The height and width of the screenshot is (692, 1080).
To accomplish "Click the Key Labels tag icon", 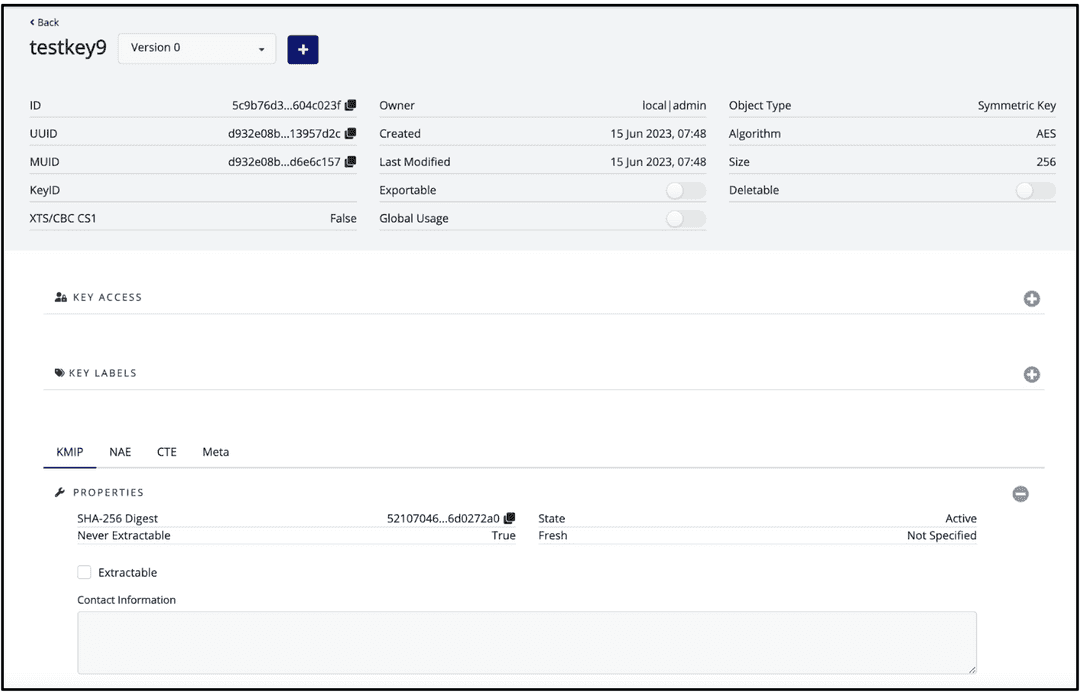I will tap(58, 372).
